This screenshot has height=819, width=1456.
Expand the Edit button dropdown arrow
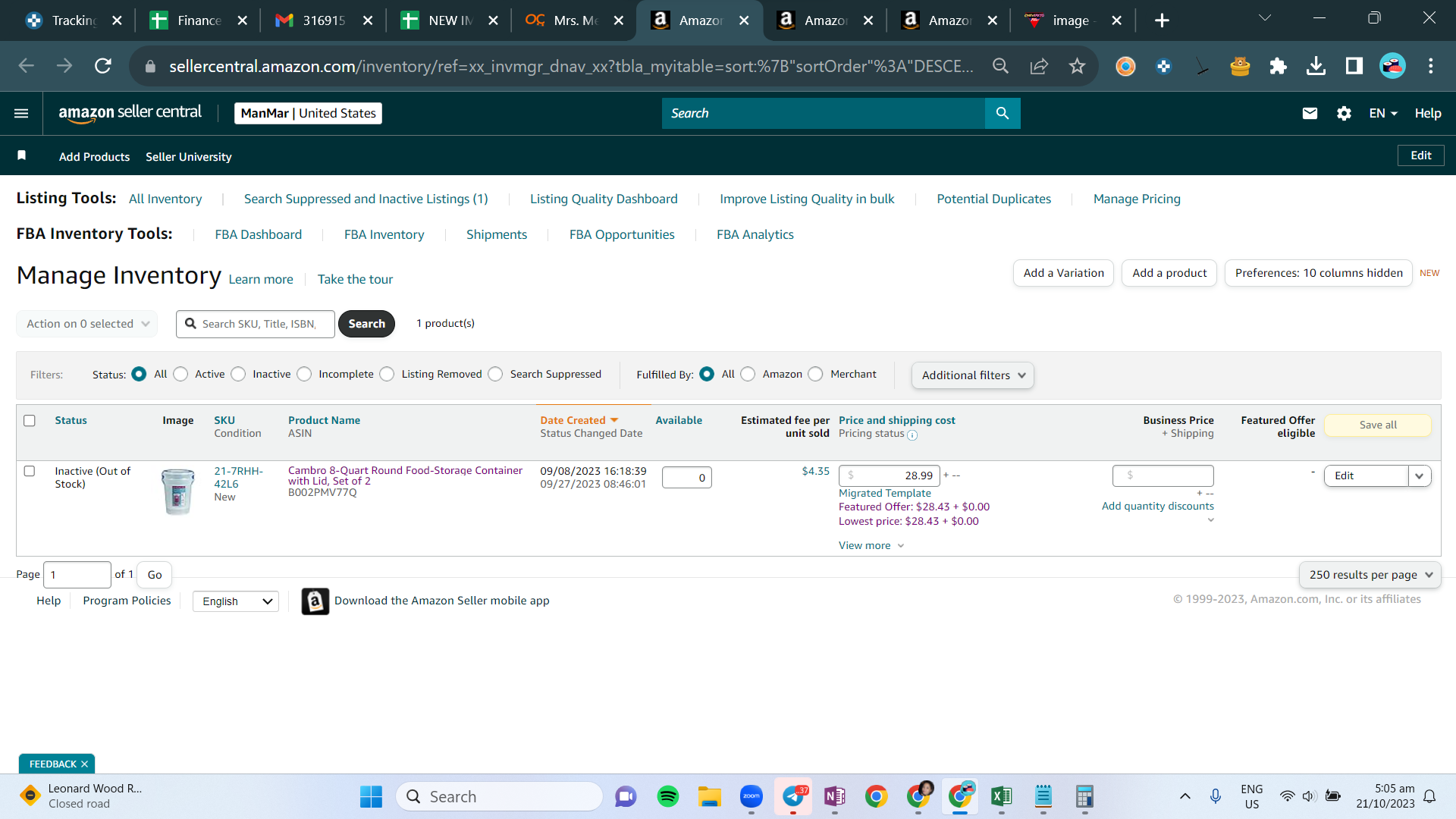pos(1420,476)
